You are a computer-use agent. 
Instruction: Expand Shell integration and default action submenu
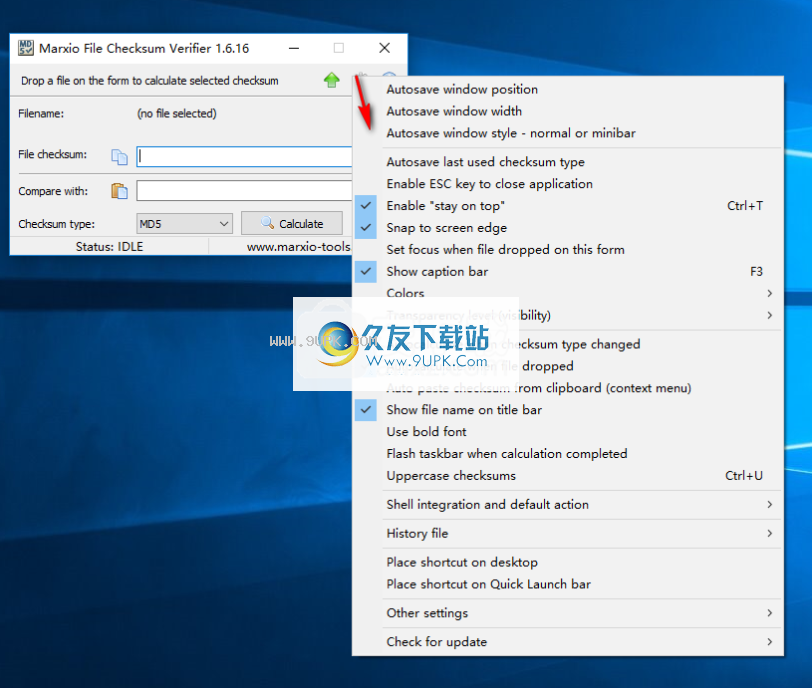pos(568,504)
